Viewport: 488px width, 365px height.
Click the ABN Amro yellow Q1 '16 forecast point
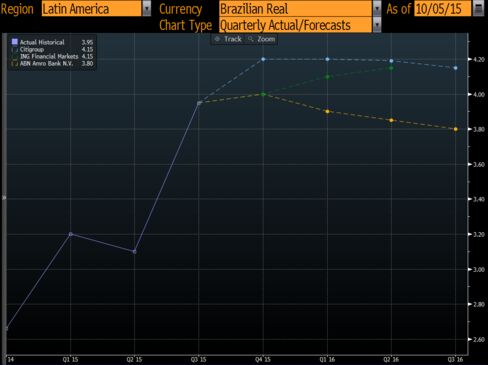tap(327, 111)
